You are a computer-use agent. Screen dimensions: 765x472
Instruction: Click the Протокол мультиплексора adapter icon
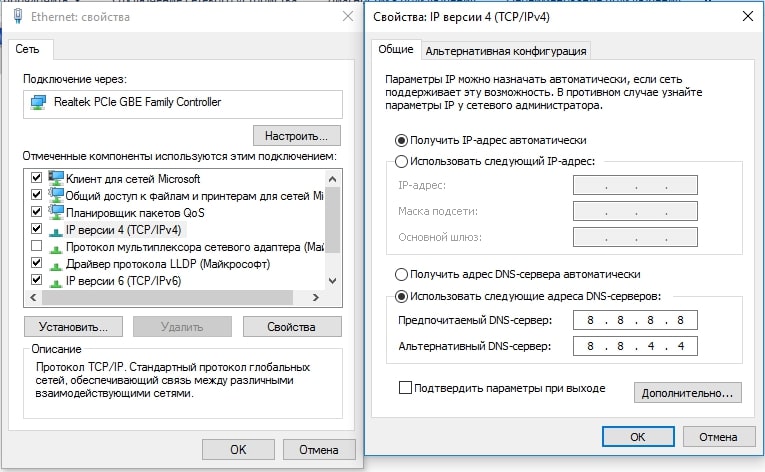click(56, 248)
